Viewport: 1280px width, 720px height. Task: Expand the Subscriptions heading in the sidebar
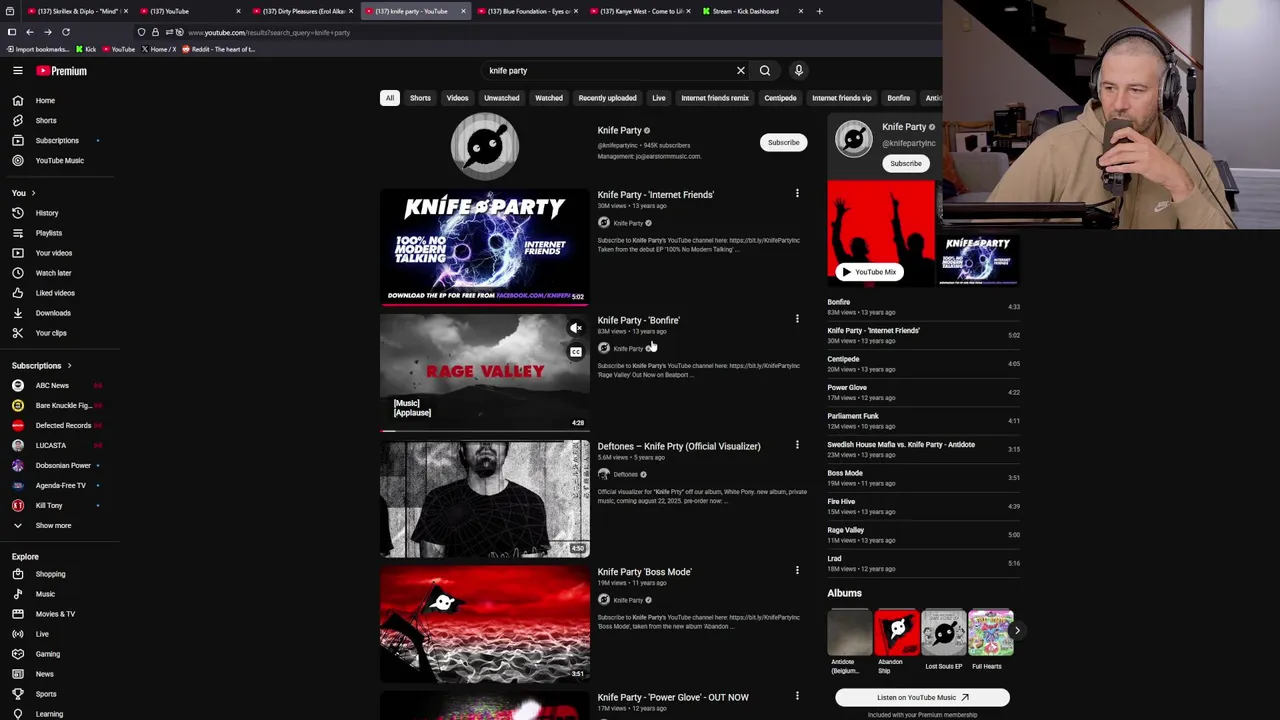point(42,365)
